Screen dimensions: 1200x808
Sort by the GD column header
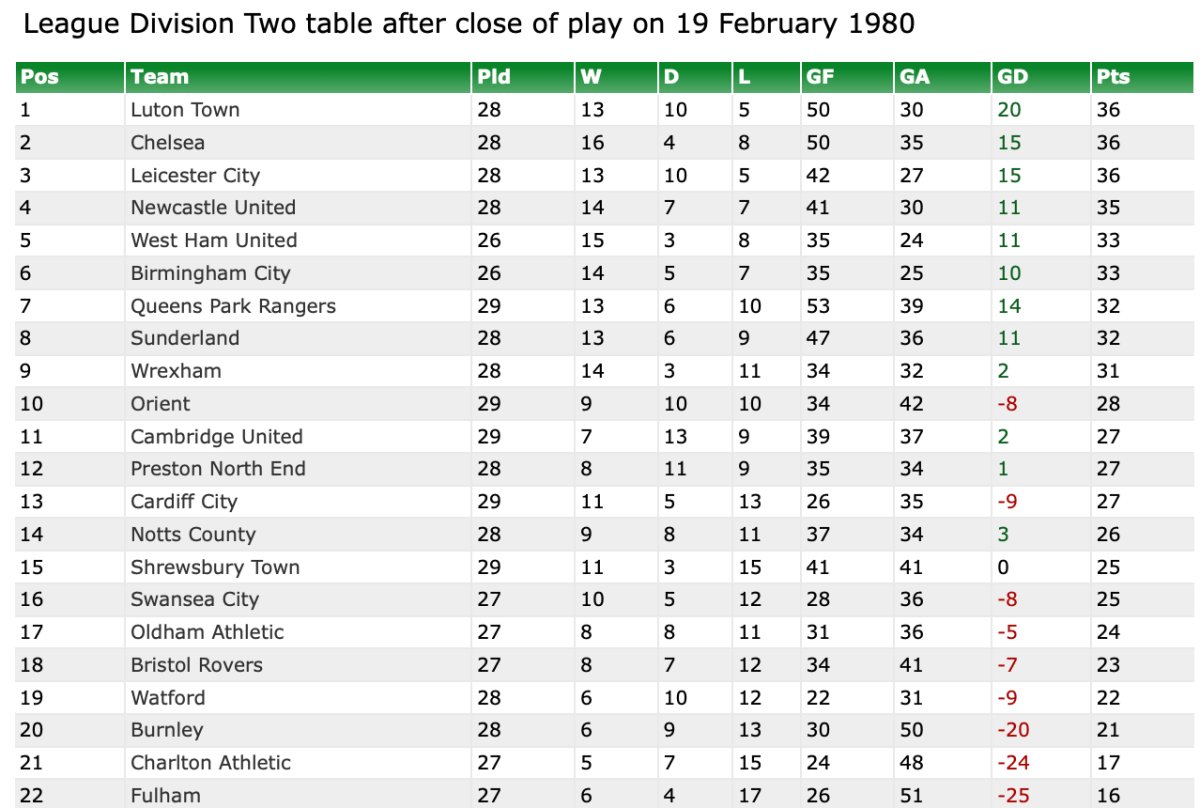coord(1012,77)
